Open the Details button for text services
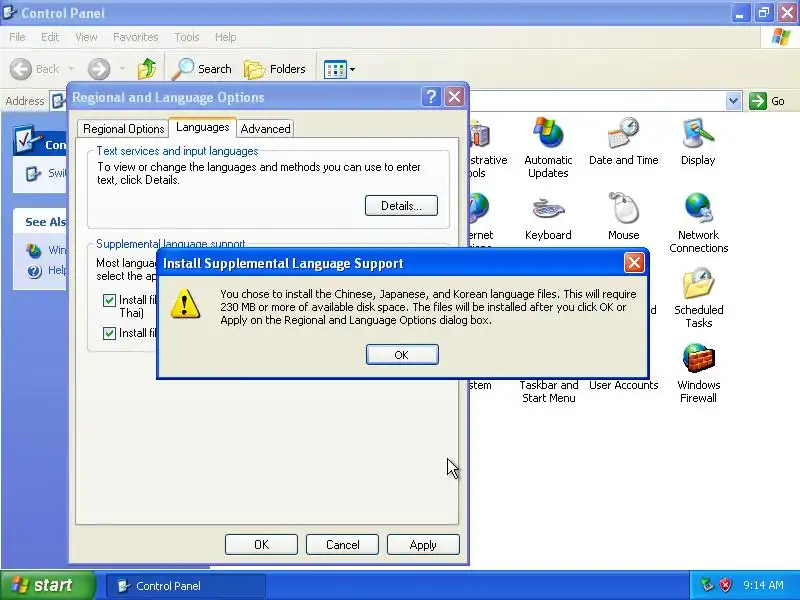 pos(401,206)
